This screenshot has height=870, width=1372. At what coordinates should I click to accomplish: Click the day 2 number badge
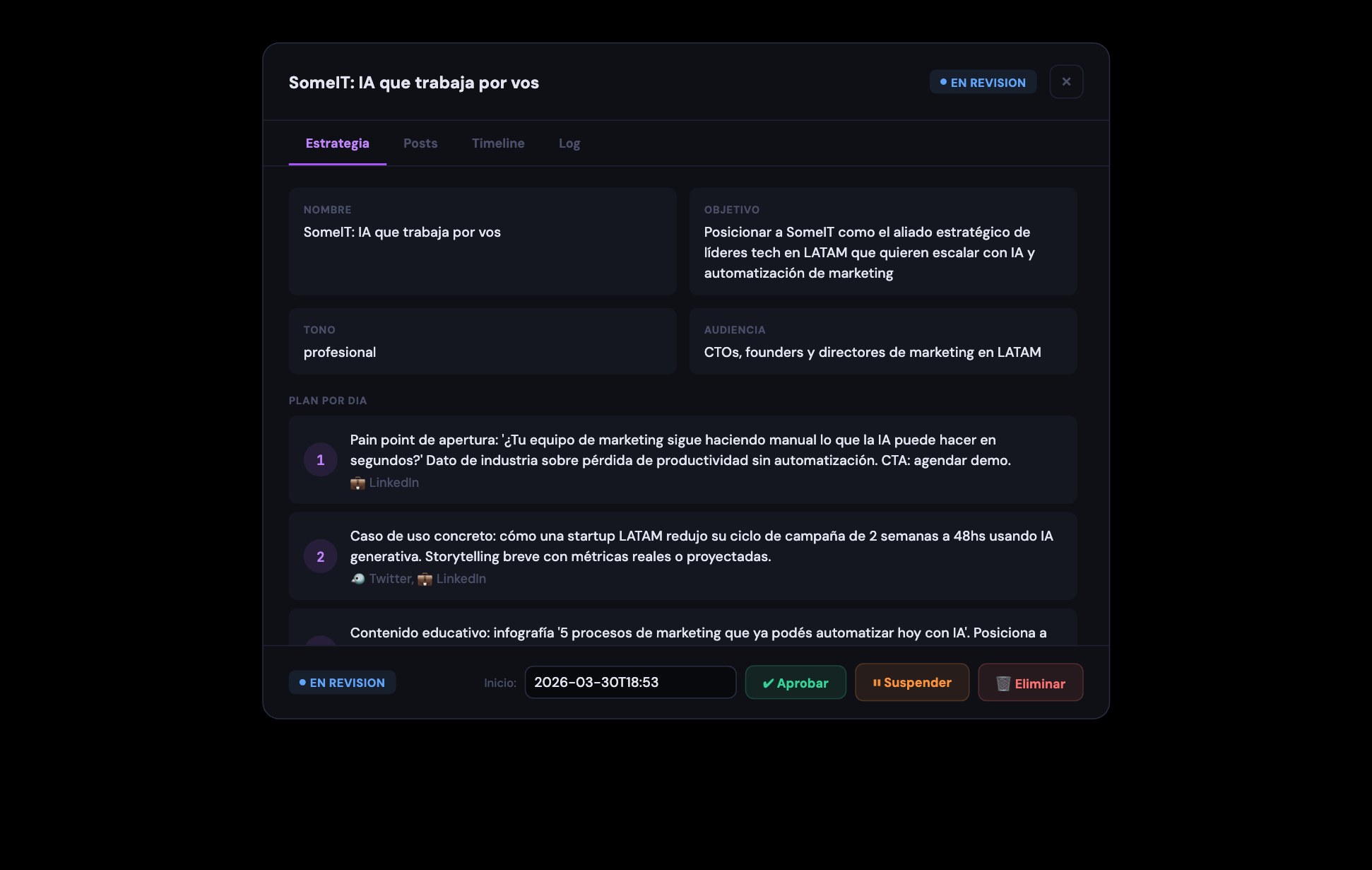(321, 557)
